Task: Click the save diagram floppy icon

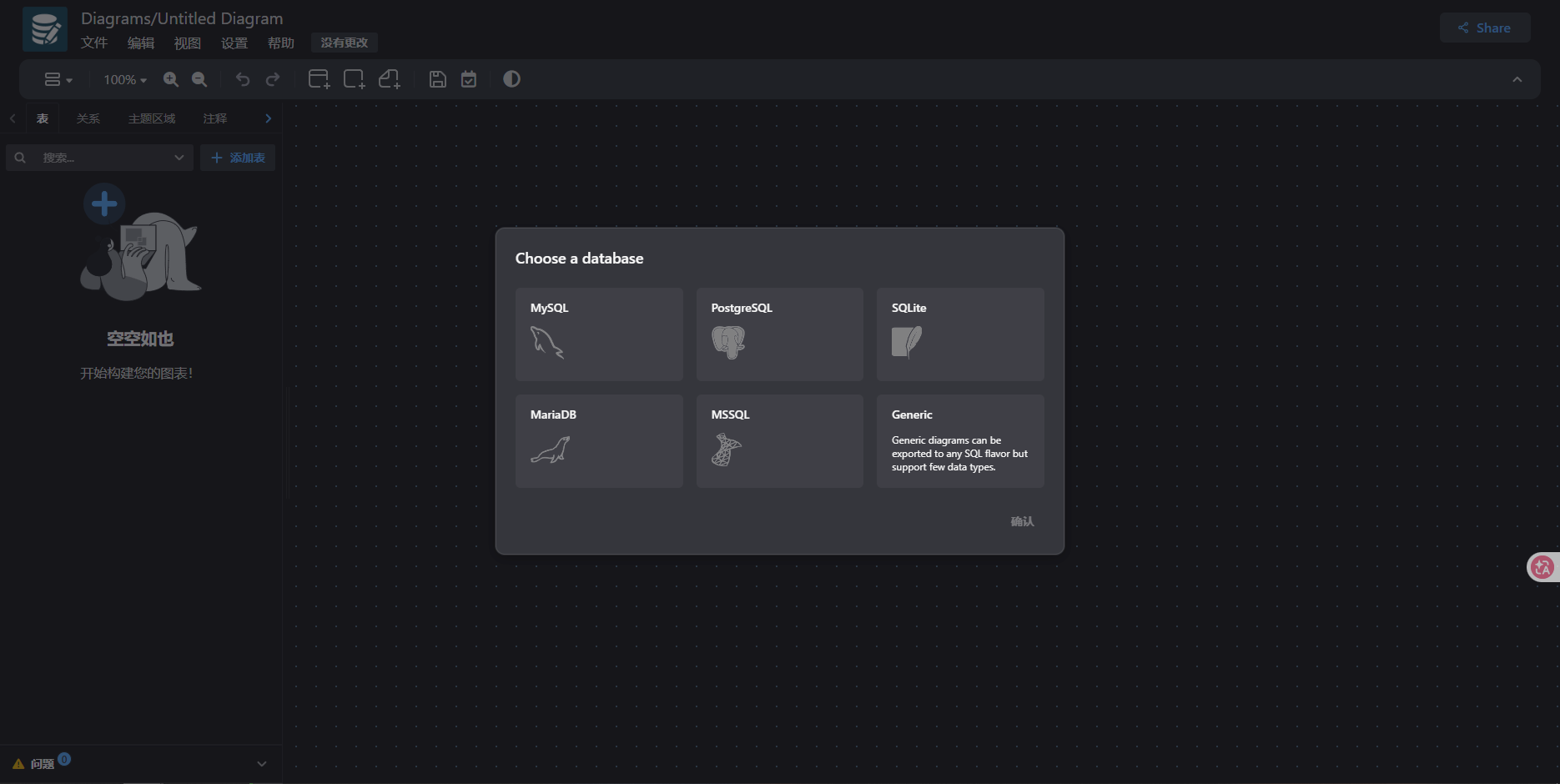Action: click(x=438, y=79)
